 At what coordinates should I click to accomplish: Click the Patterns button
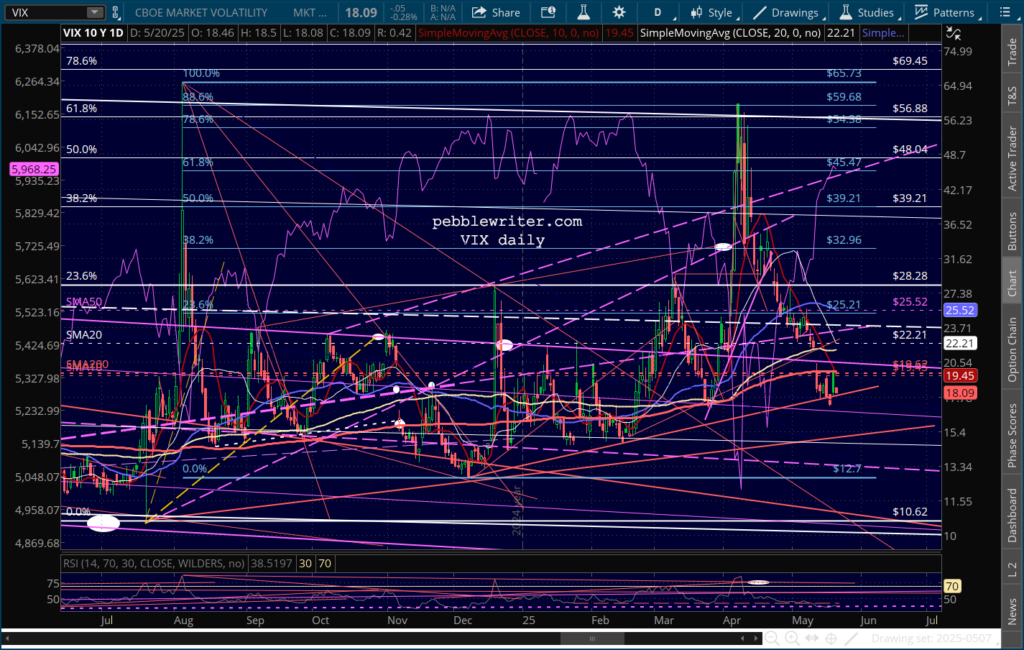pyautogui.click(x=944, y=13)
